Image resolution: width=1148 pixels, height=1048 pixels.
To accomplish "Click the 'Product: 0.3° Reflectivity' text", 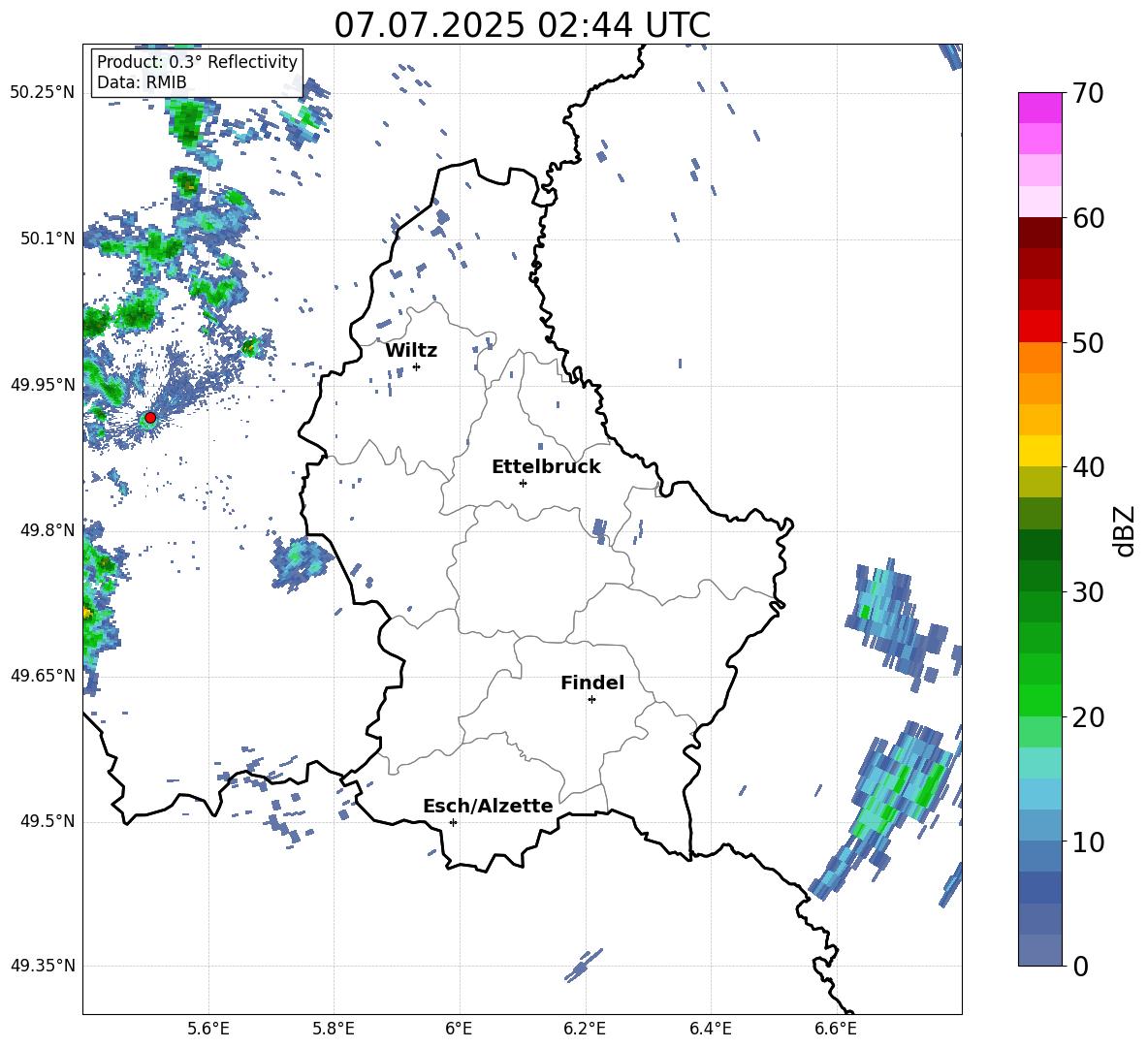I will click(x=197, y=62).
